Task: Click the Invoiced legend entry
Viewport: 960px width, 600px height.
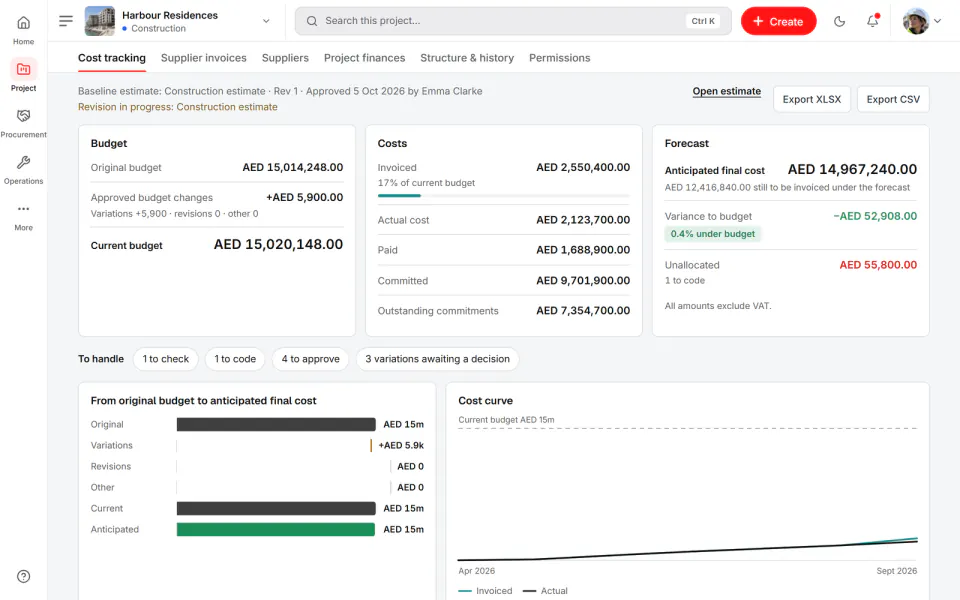Action: (x=486, y=591)
